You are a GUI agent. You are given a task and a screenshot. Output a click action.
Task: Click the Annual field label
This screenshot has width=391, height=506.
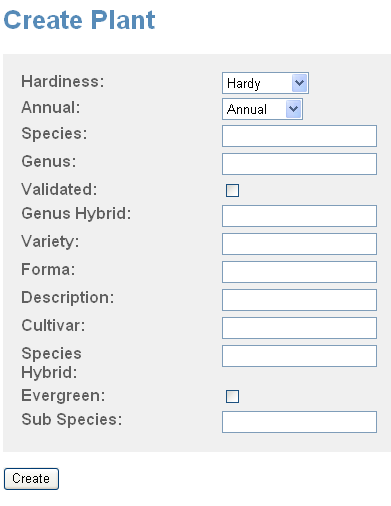coord(51,107)
